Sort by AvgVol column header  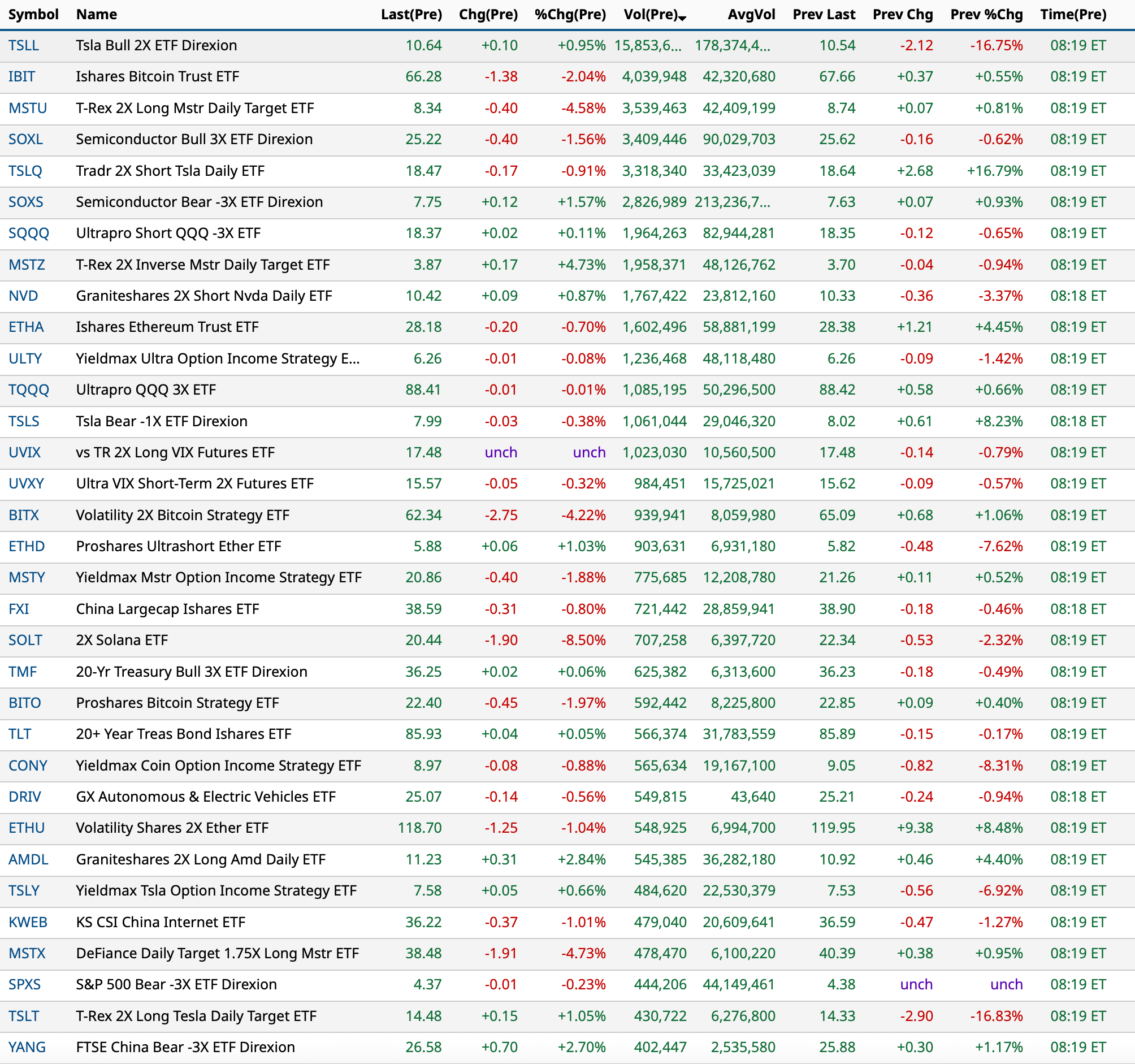tap(751, 15)
